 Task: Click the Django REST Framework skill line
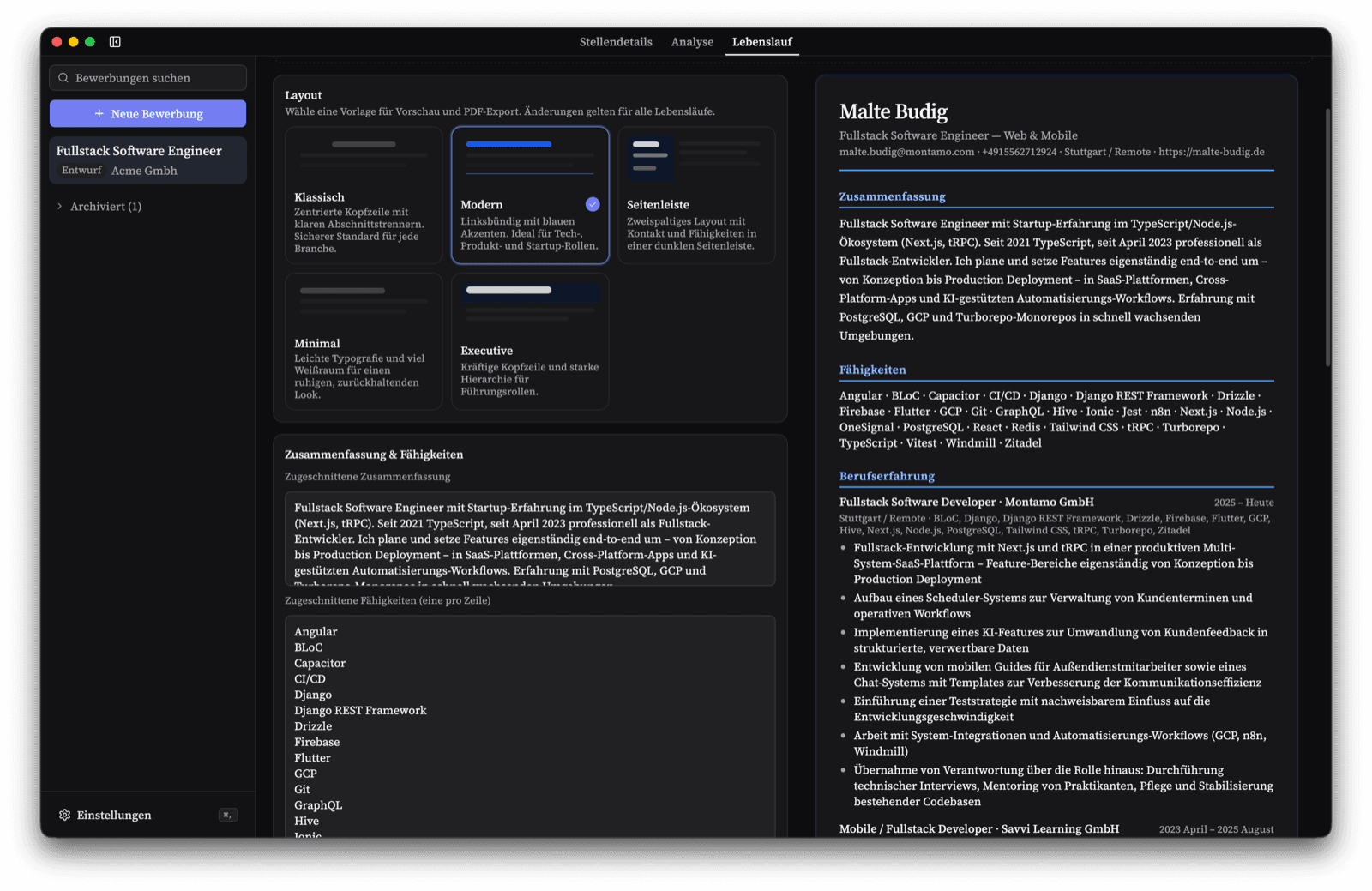pos(360,710)
